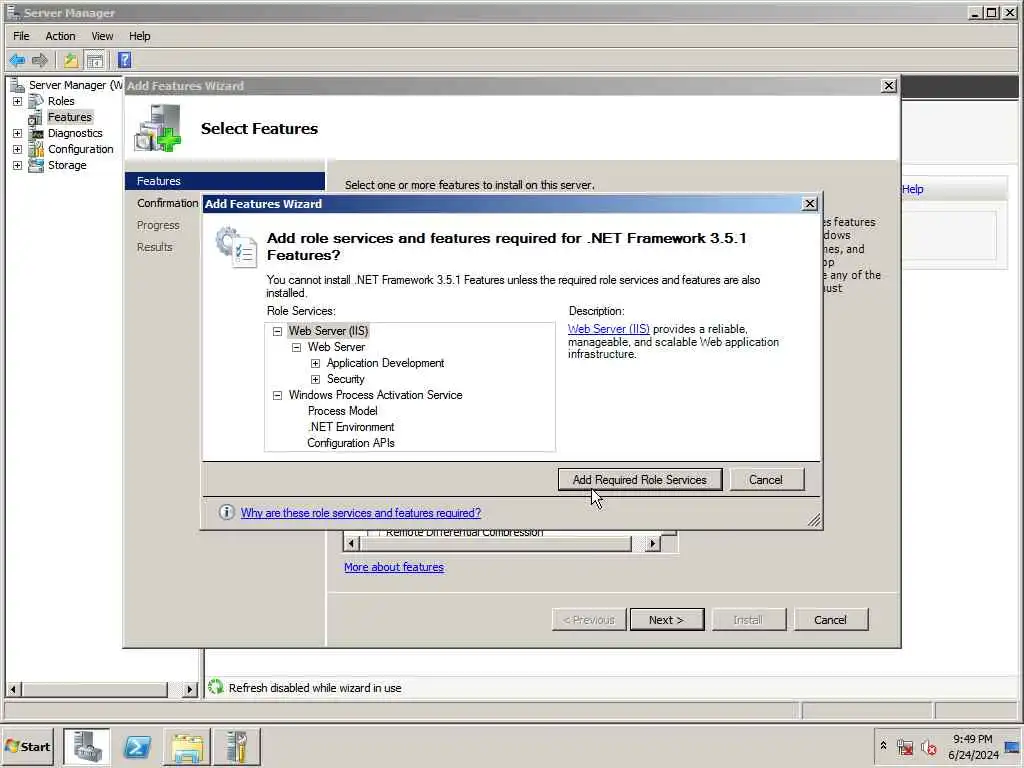Click the Up one level folder icon
This screenshot has height=768, width=1024.
pos(71,61)
